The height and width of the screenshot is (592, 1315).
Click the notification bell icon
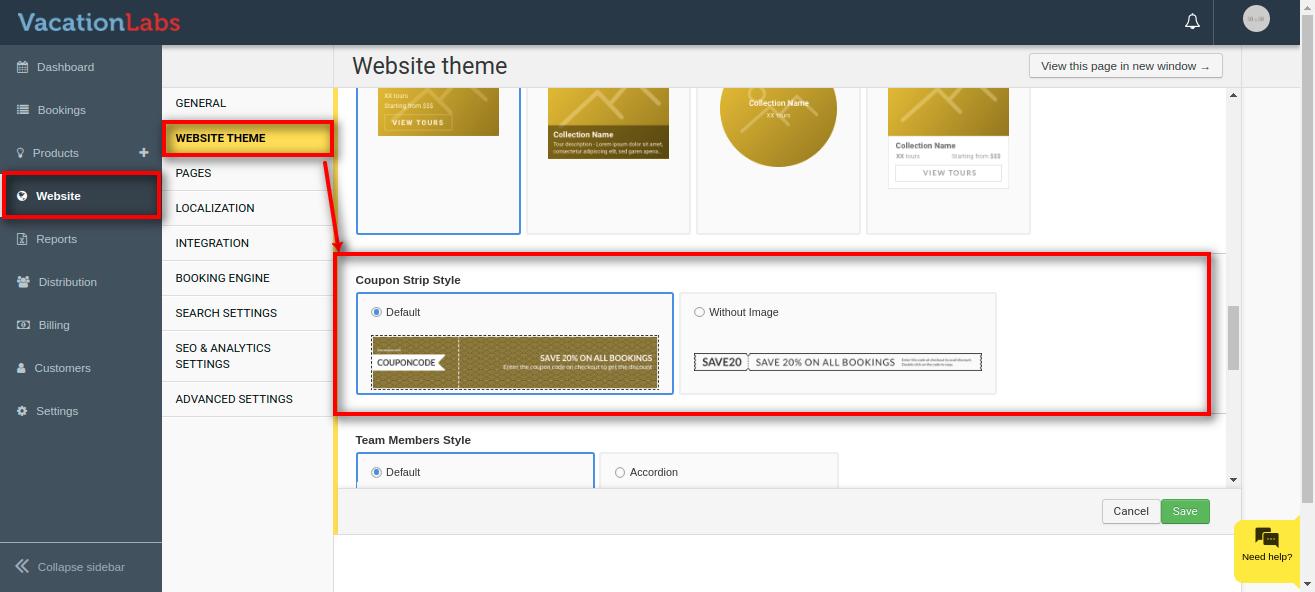point(1192,21)
